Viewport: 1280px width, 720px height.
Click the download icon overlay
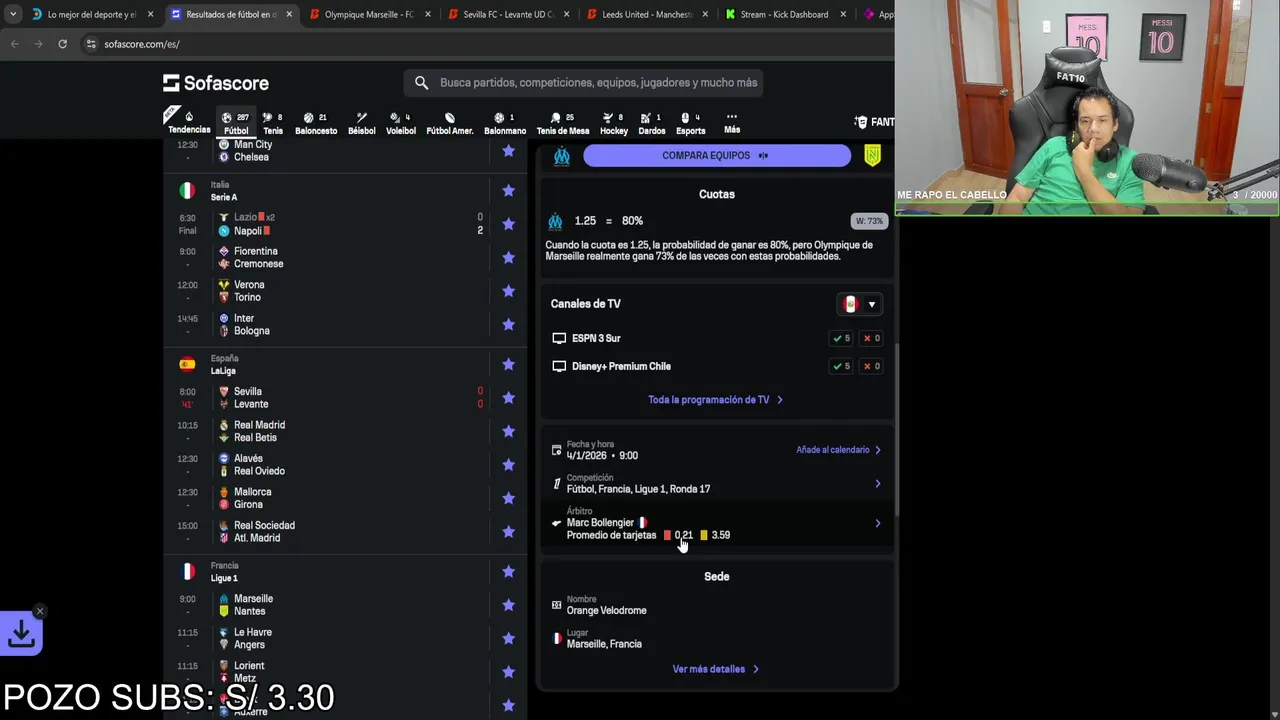(21, 633)
